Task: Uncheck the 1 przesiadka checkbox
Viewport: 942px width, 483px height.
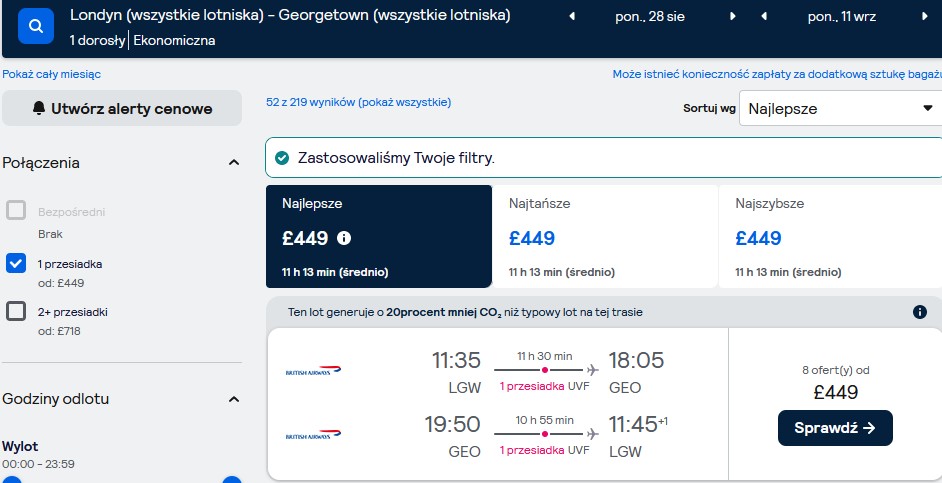Action: coord(16,263)
